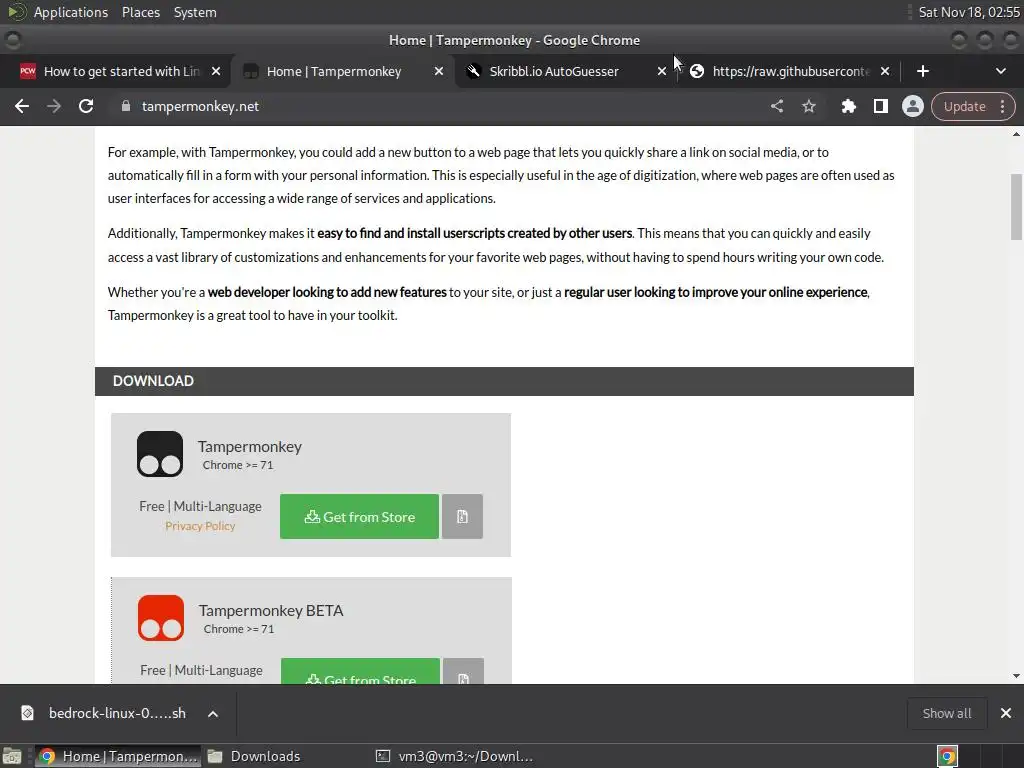Close the Skribbl.io AutoGuesser tab
Viewport: 1024px width, 768px height.
[662, 71]
